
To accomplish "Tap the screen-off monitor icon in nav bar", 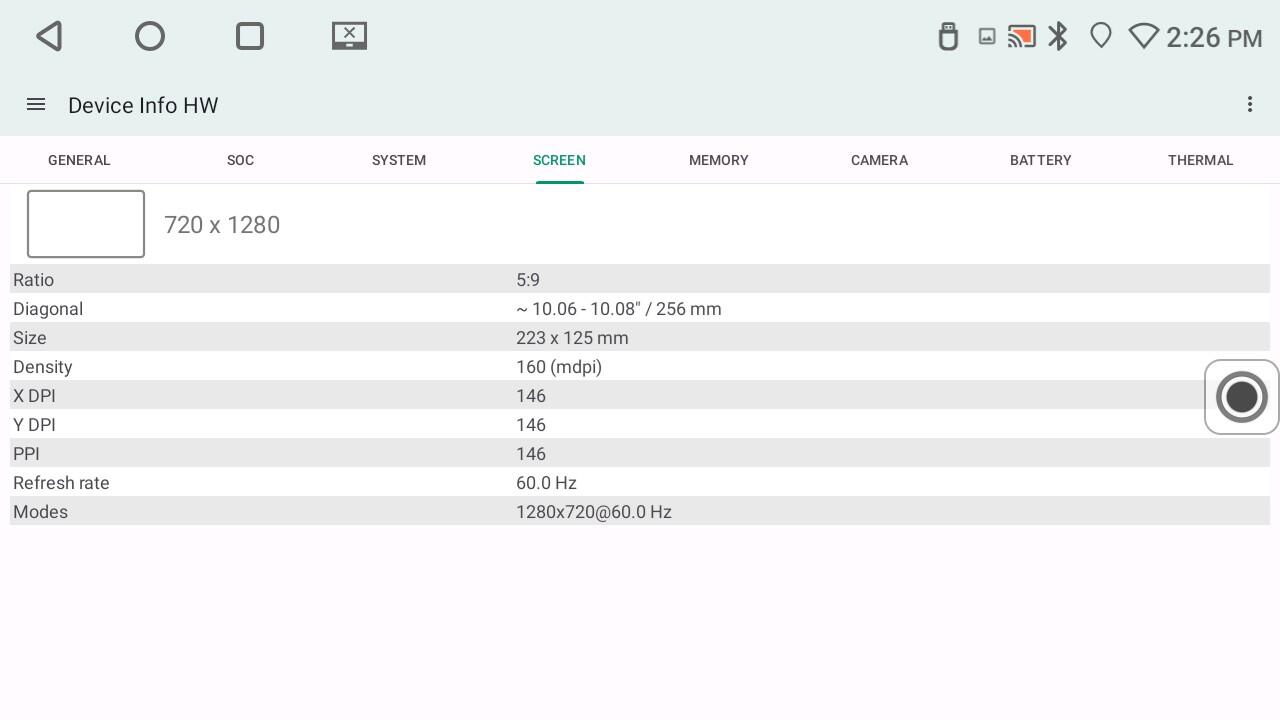I will point(349,36).
